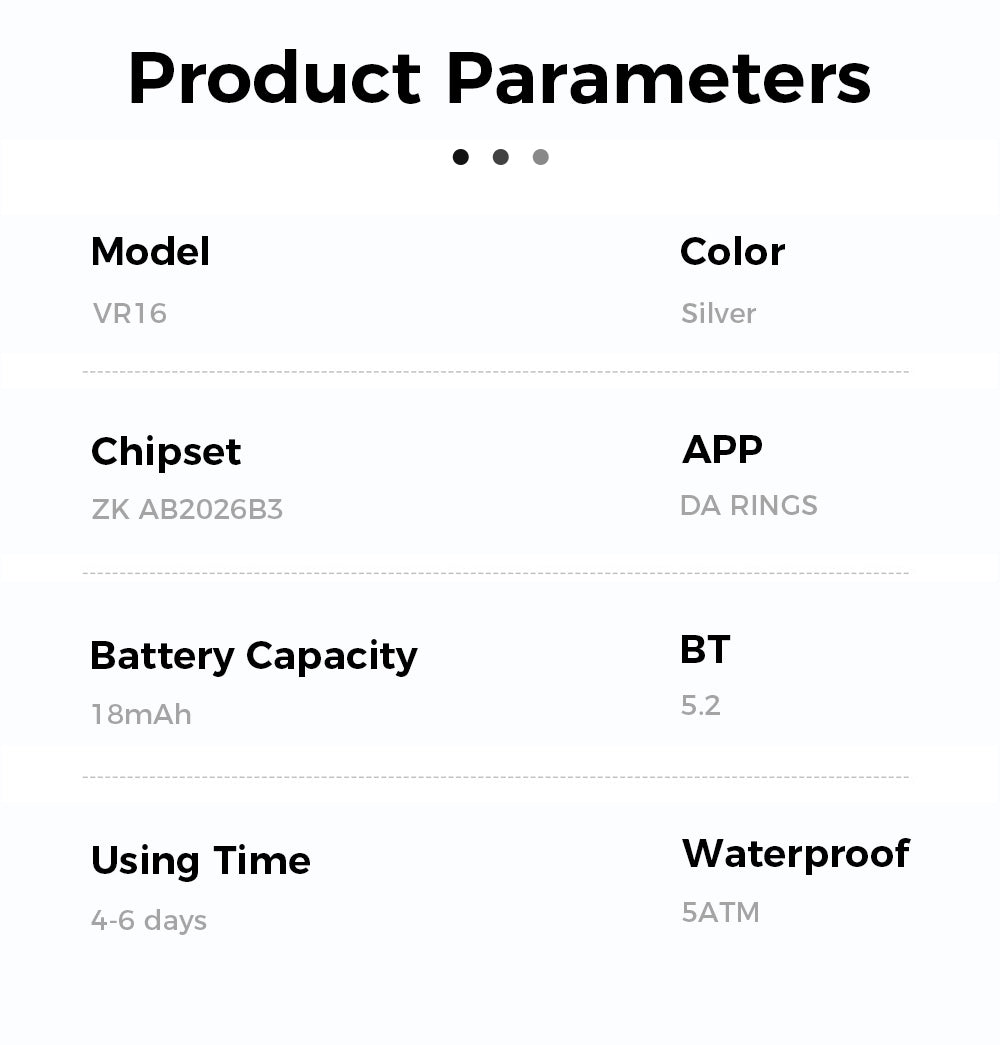Click the Product Parameters heading
Screen dimensions: 1000x1045
pyautogui.click(x=500, y=78)
